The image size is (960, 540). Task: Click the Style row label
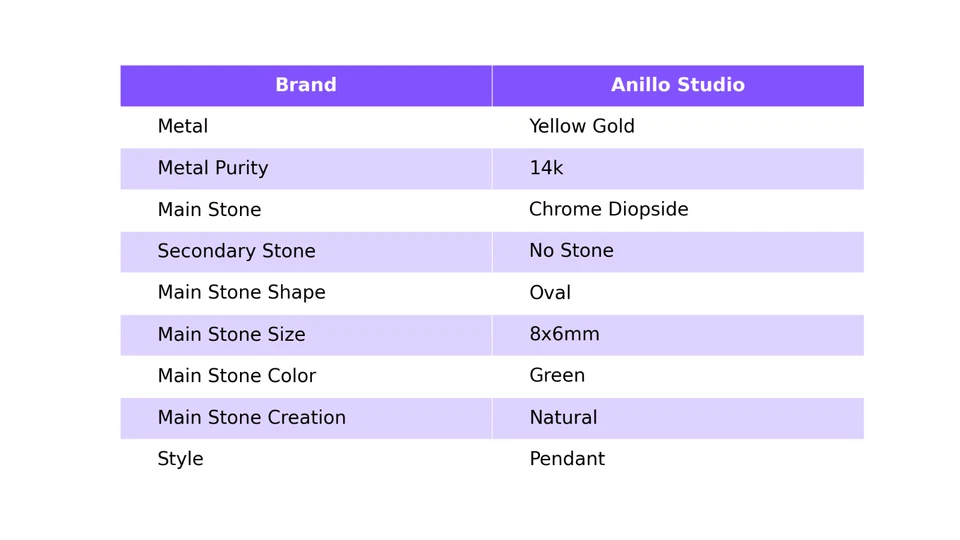(180, 460)
